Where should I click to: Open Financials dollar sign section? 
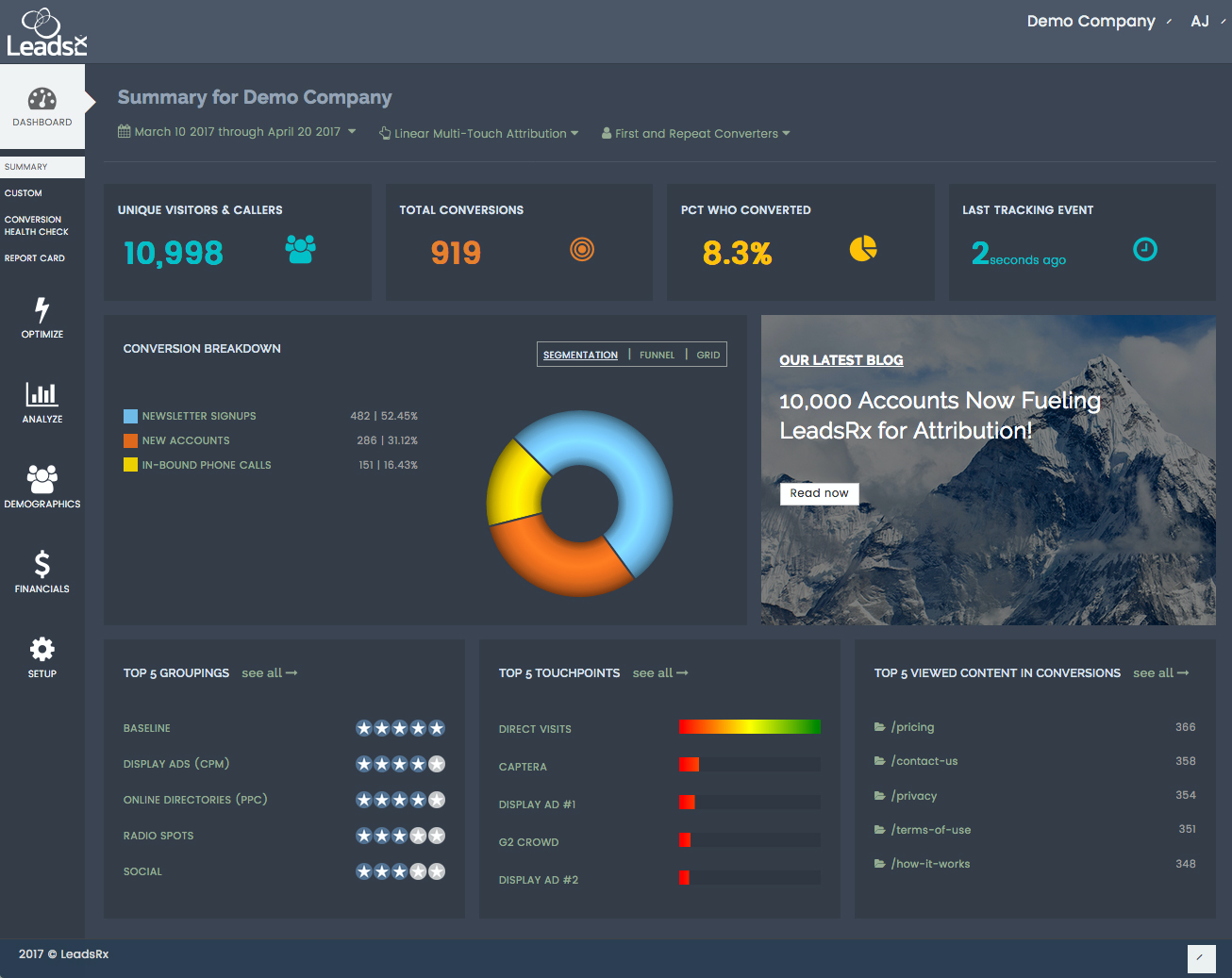click(42, 564)
